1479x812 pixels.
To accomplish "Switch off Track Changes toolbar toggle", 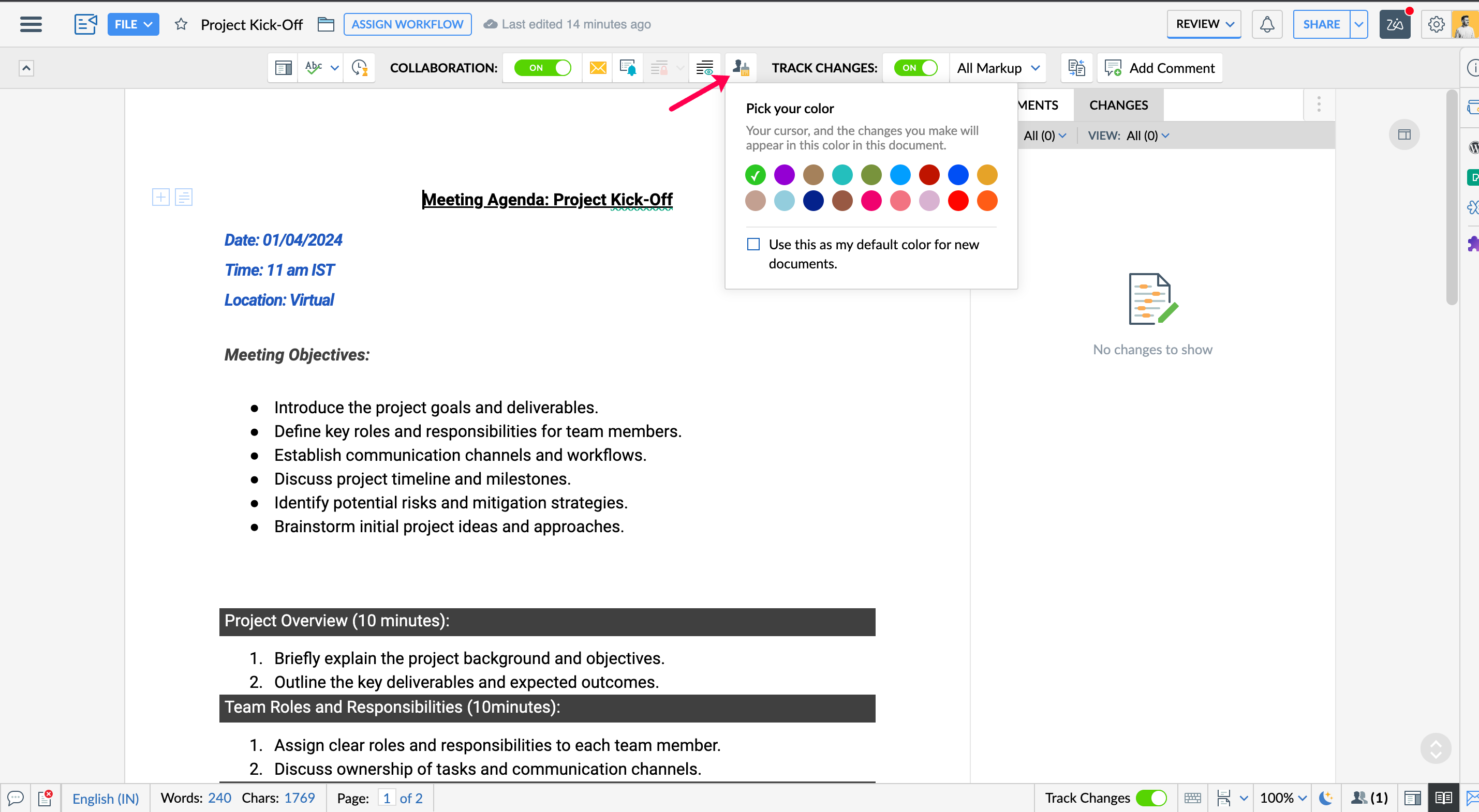I will click(x=916, y=68).
